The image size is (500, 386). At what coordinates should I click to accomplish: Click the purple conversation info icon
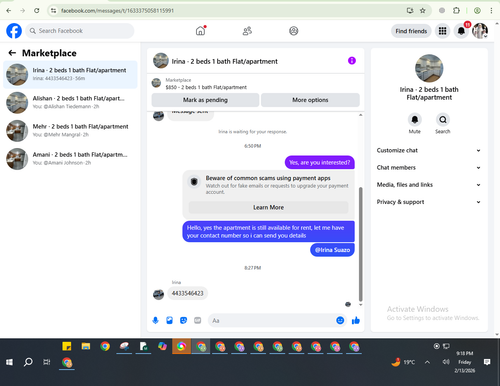pyautogui.click(x=352, y=61)
